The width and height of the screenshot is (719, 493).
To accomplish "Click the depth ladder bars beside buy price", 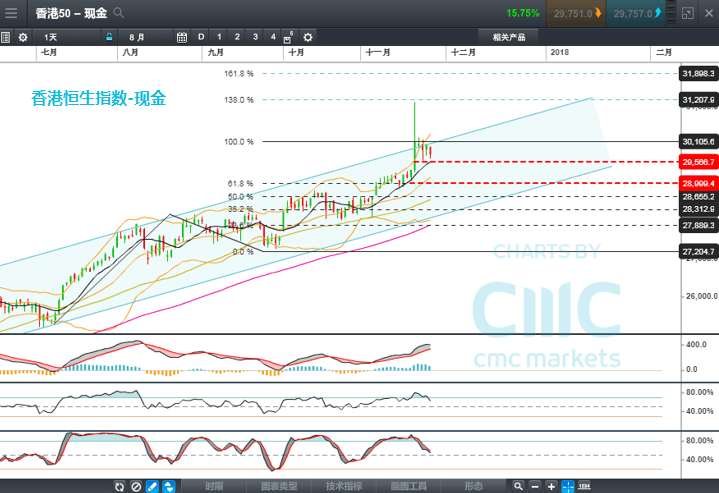I will [x=671, y=13].
